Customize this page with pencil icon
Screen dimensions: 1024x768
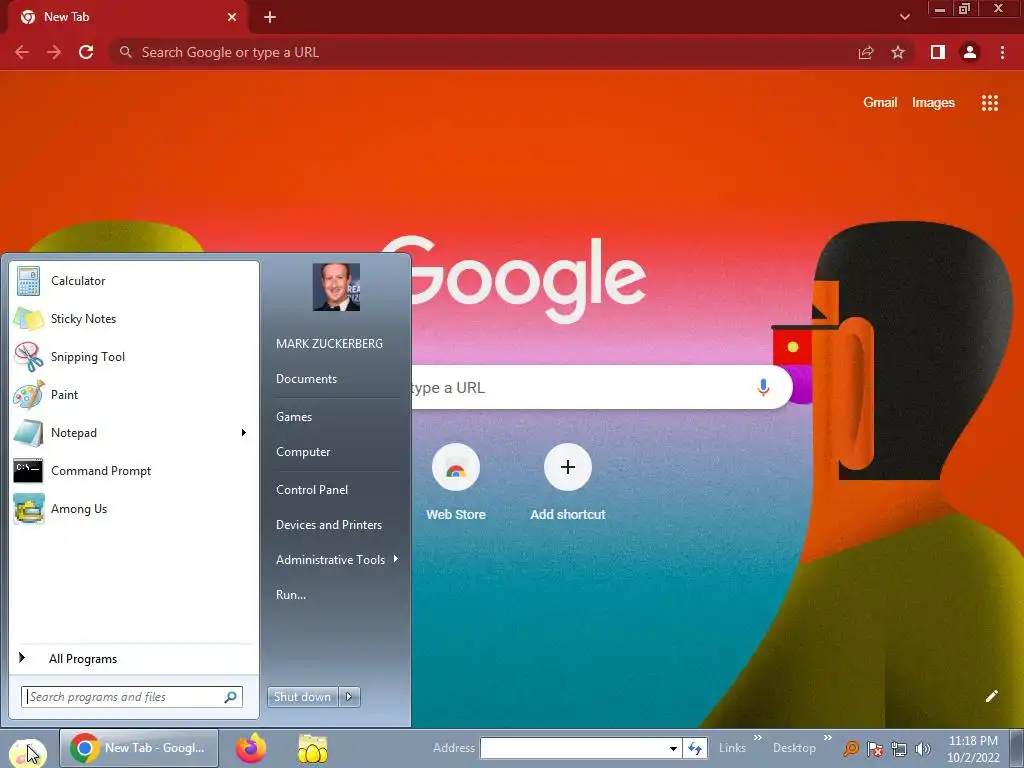(991, 696)
